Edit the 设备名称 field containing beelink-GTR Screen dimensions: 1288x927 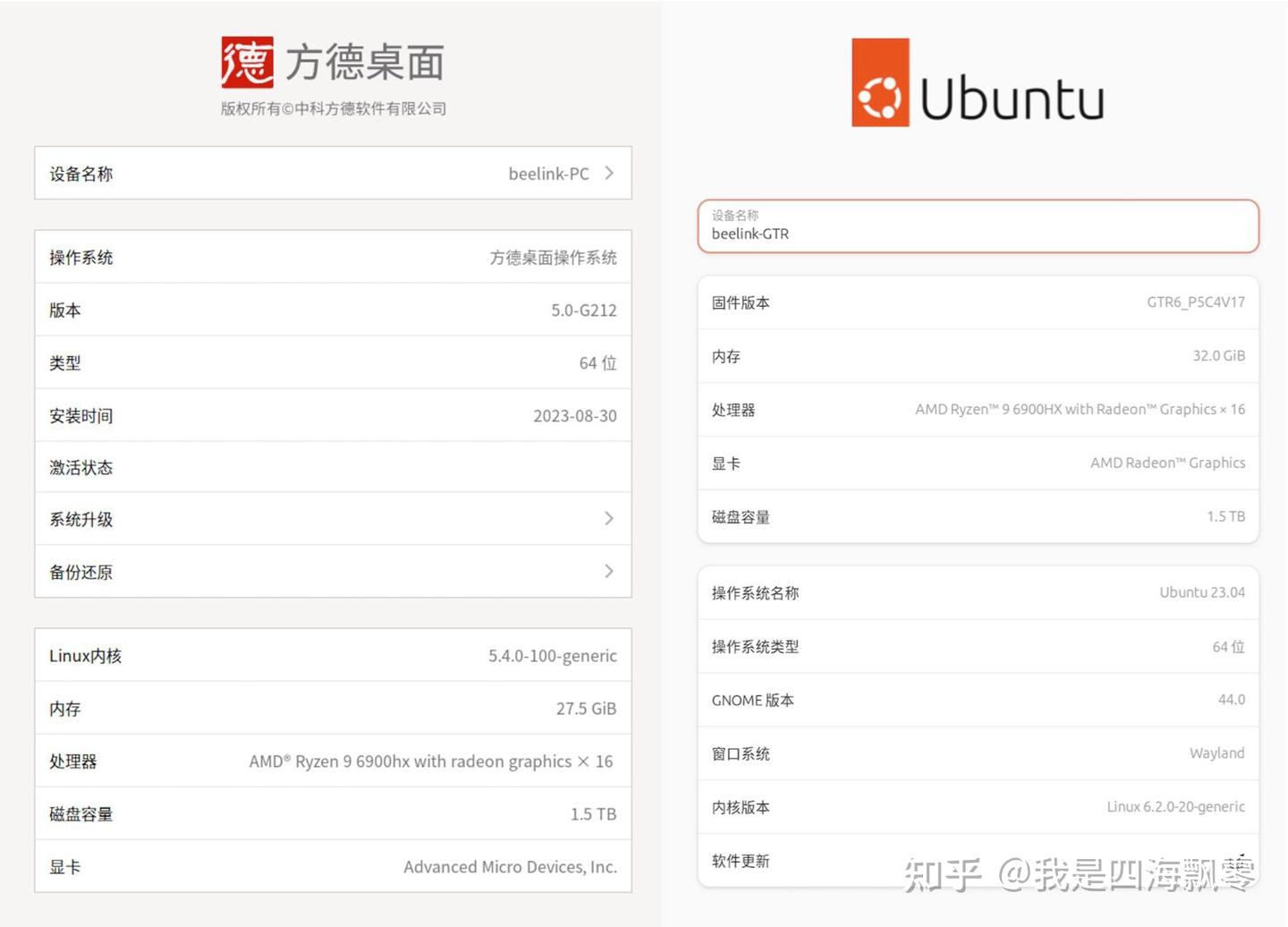[979, 226]
